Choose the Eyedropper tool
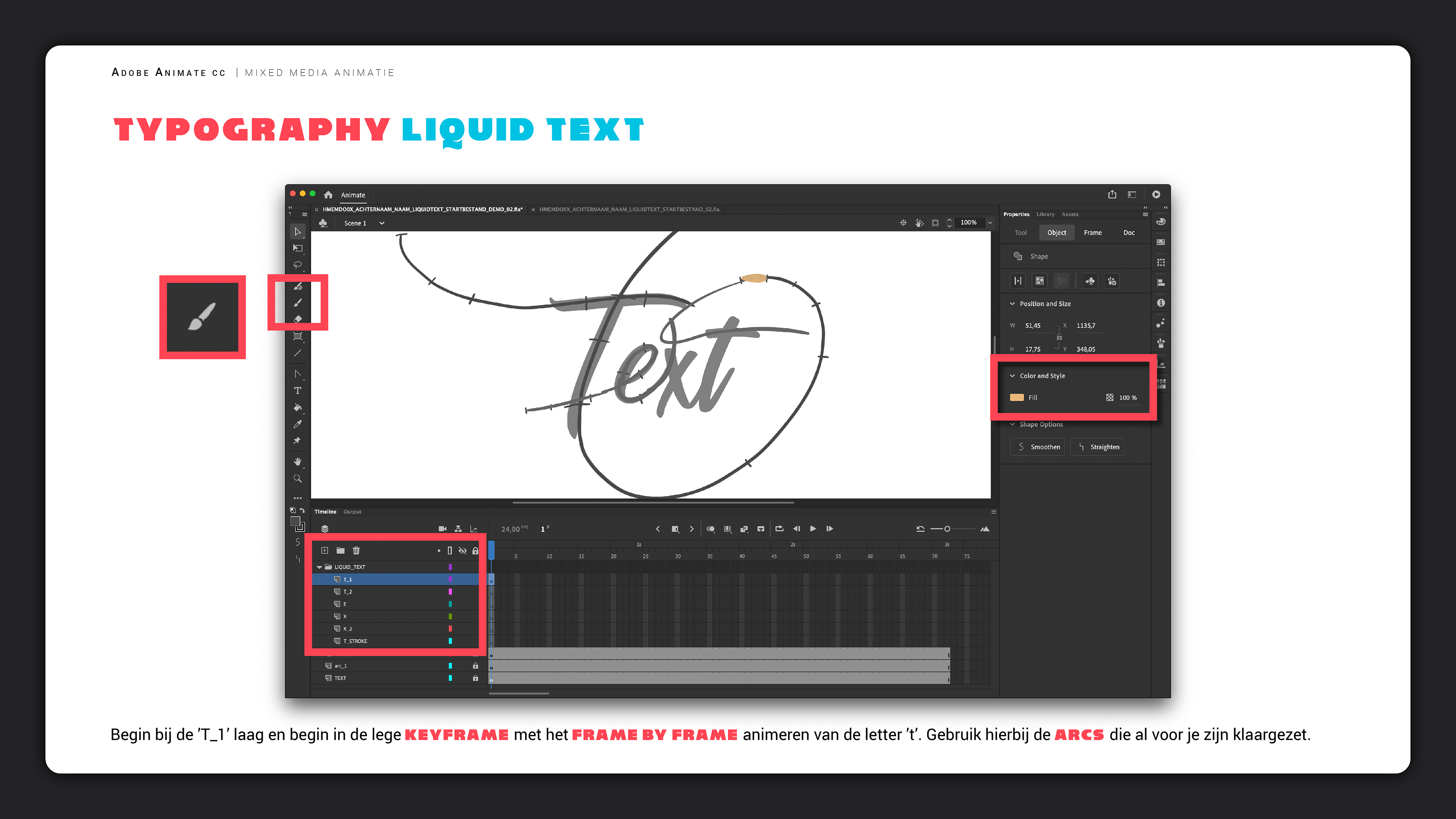1456x819 pixels. 297,424
